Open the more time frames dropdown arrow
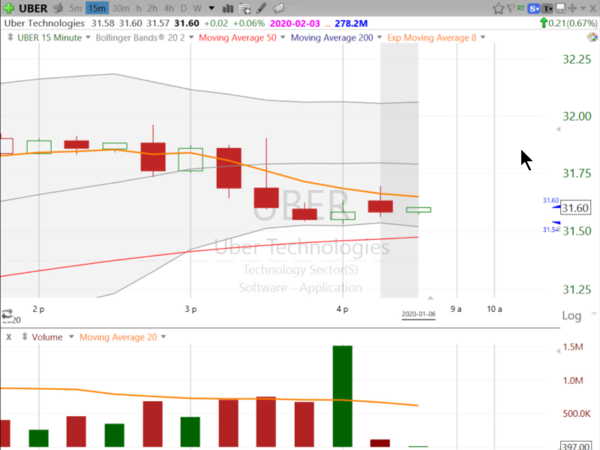The image size is (600, 450). pyautogui.click(x=211, y=8)
